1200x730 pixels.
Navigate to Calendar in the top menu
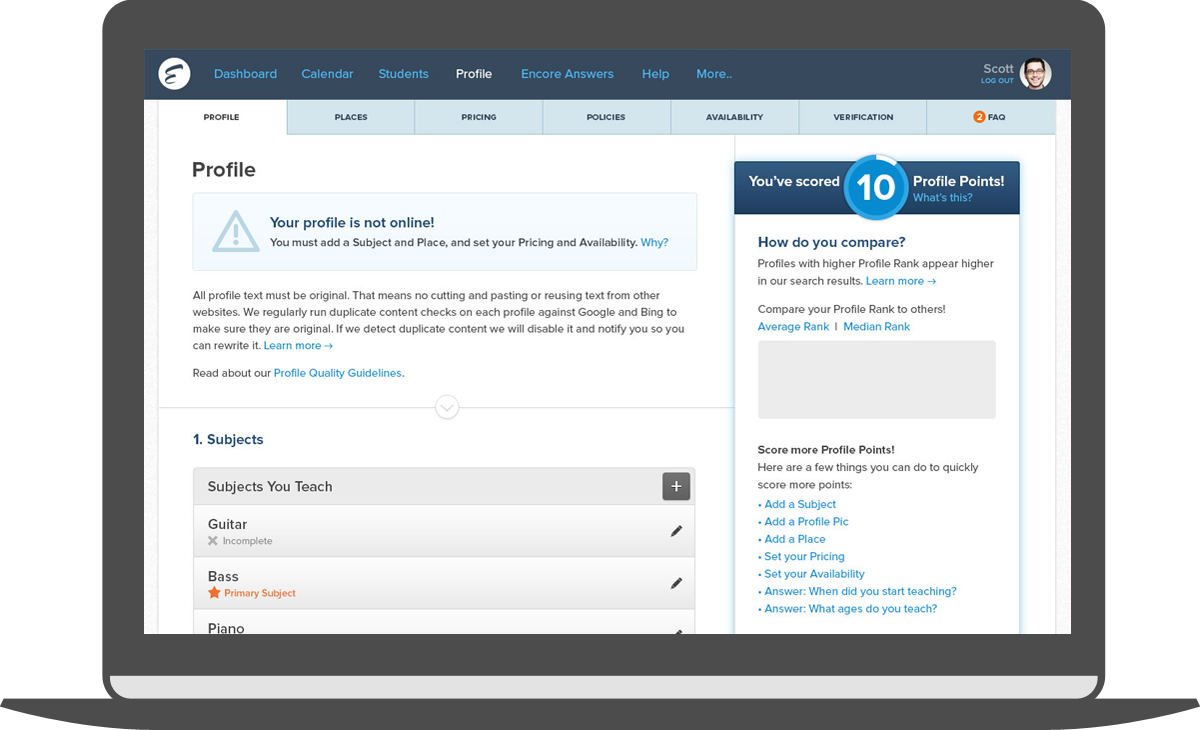(x=327, y=74)
